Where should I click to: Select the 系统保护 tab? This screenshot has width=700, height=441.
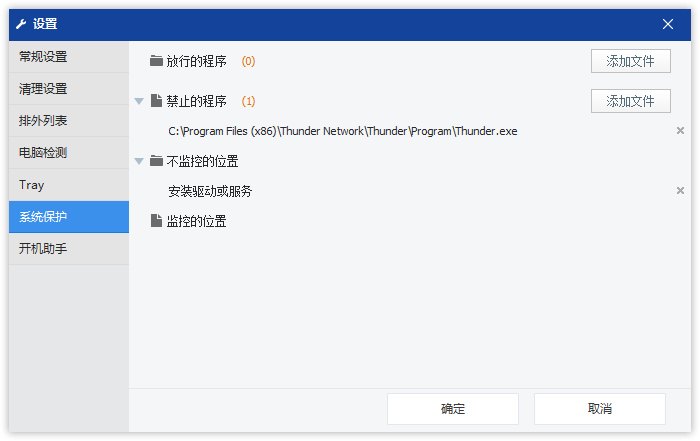point(69,217)
